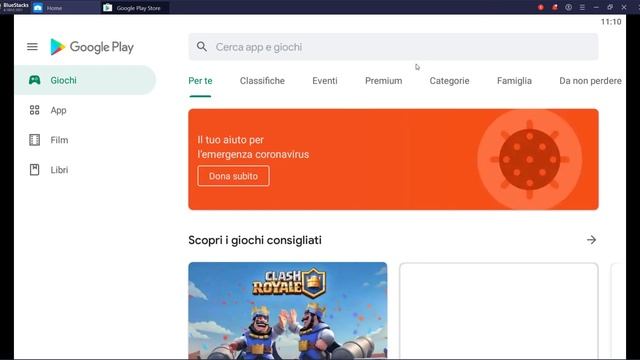Click the search magnifier icon

click(x=202, y=47)
